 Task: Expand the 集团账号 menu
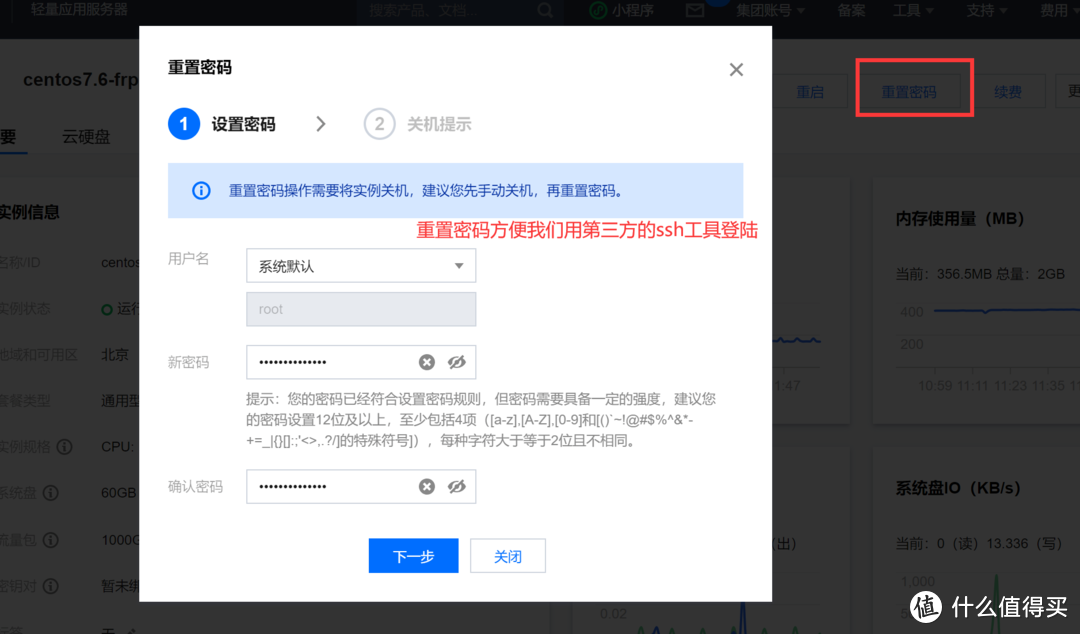point(770,10)
